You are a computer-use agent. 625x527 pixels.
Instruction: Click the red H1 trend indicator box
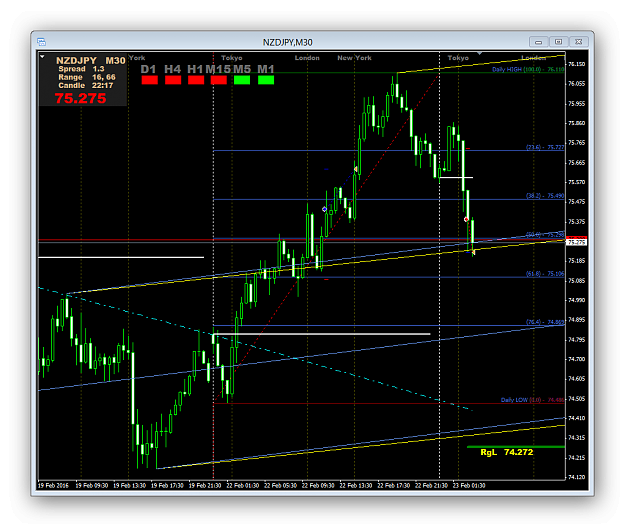tap(196, 80)
